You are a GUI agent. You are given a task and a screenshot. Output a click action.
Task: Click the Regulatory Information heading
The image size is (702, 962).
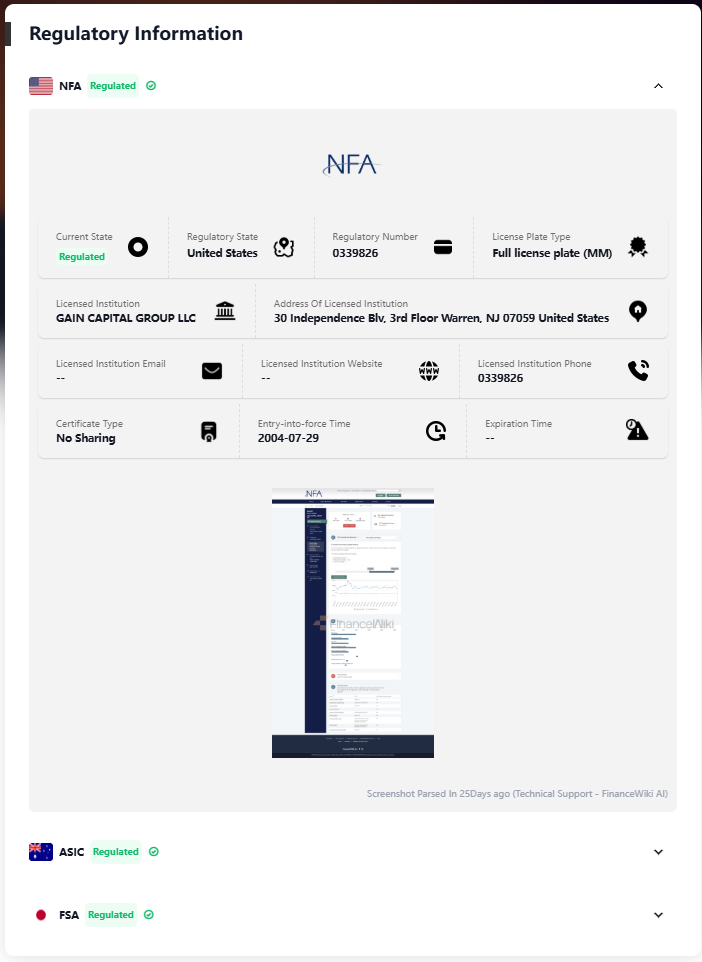(x=136, y=33)
